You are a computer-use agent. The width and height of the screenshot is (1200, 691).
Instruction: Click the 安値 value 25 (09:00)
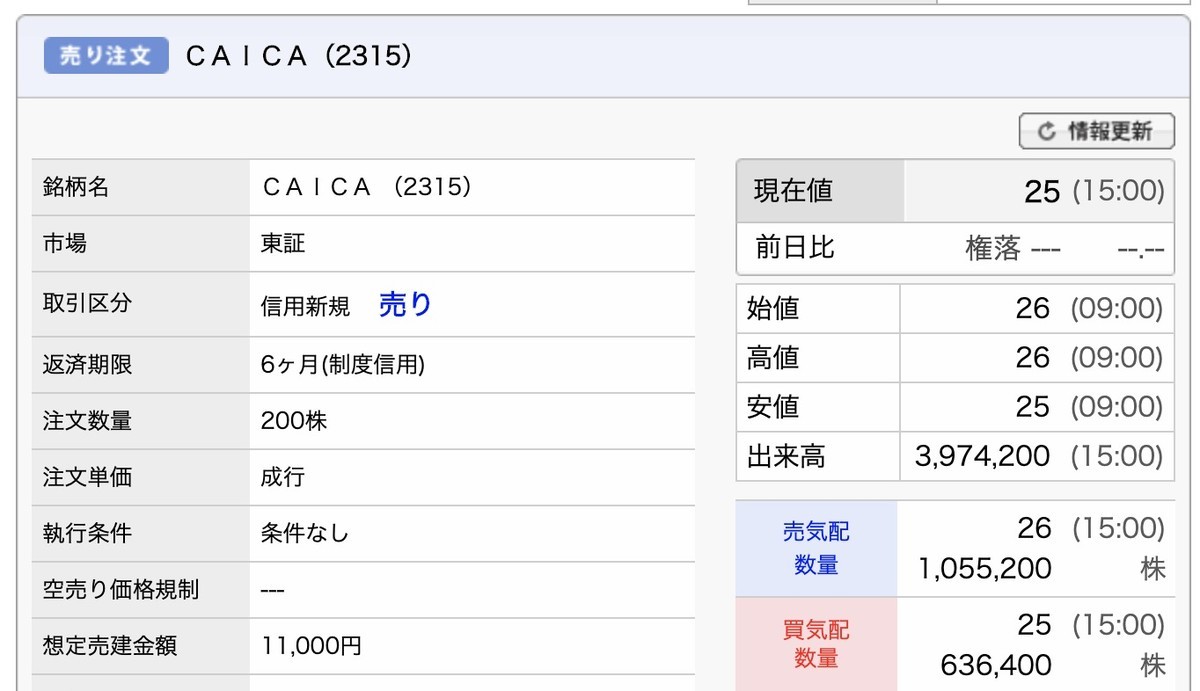point(1088,407)
